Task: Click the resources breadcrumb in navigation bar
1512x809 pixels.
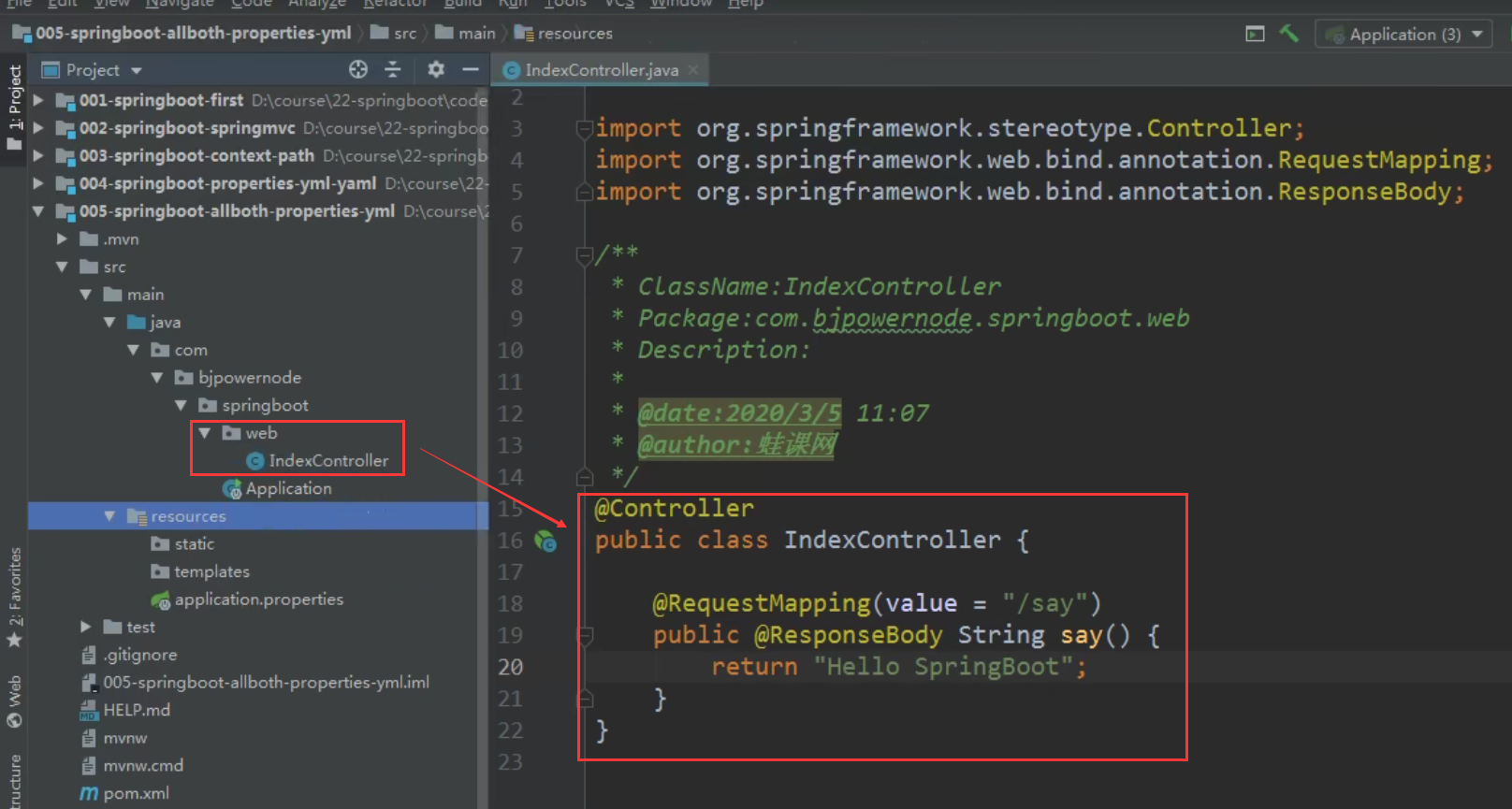Action: coord(563,34)
